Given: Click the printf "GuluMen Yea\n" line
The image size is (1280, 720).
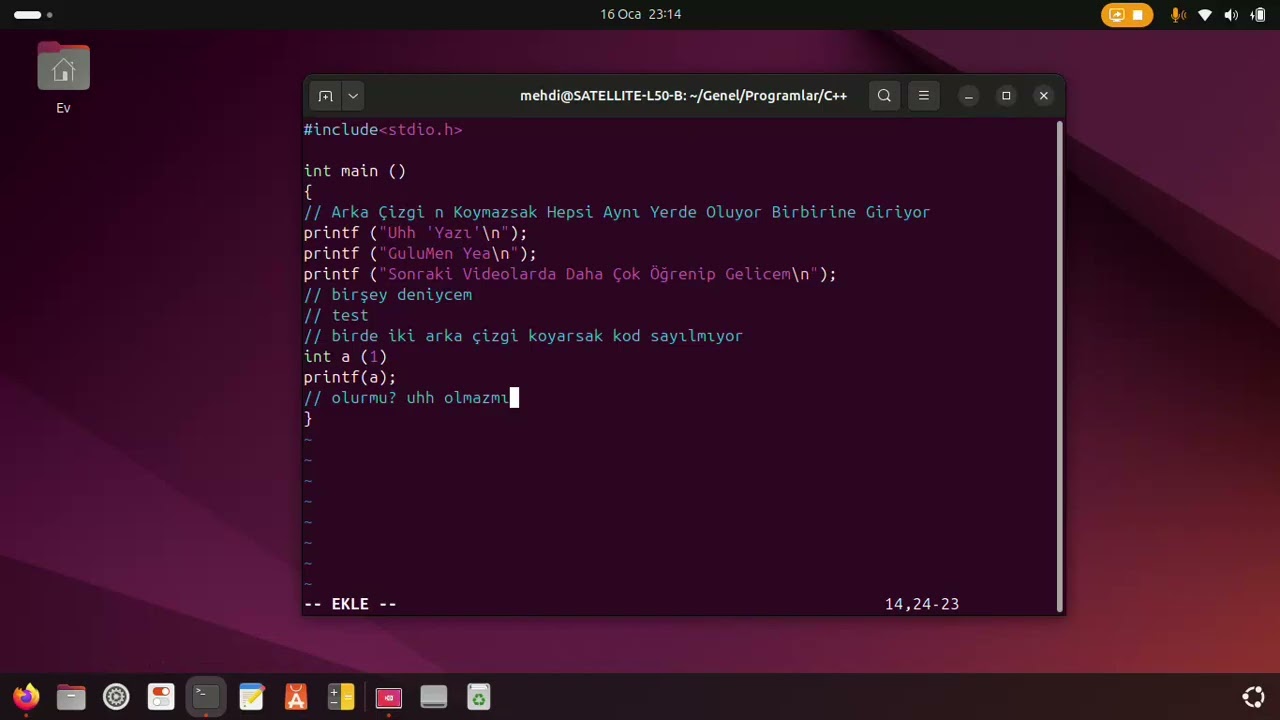Looking at the screenshot, I should click(x=420, y=254).
